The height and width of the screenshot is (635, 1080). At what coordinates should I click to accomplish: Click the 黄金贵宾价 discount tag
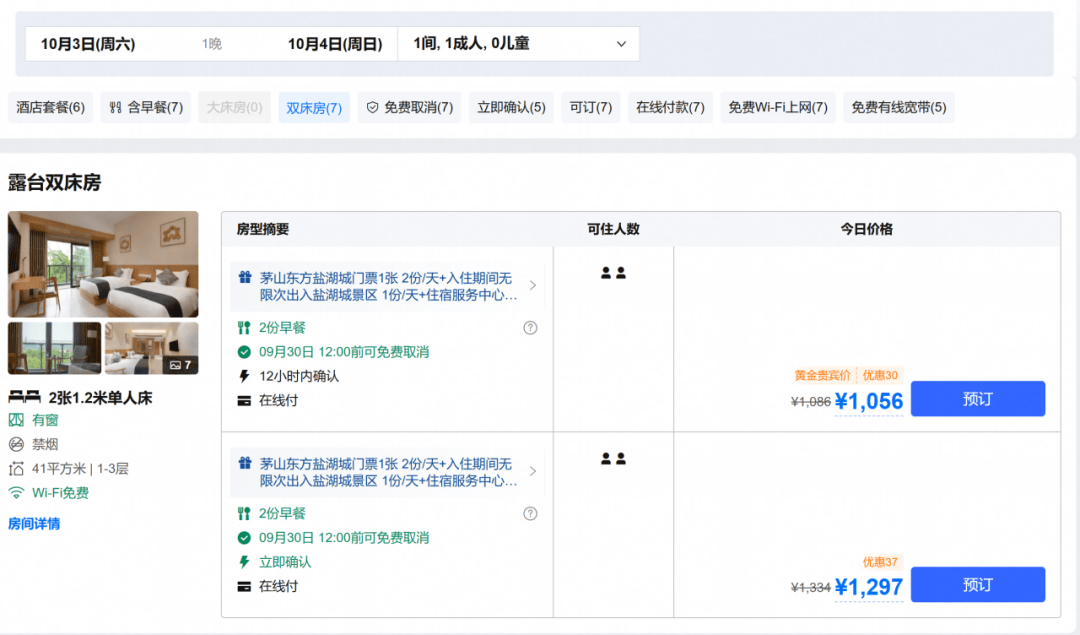pyautogui.click(x=822, y=375)
